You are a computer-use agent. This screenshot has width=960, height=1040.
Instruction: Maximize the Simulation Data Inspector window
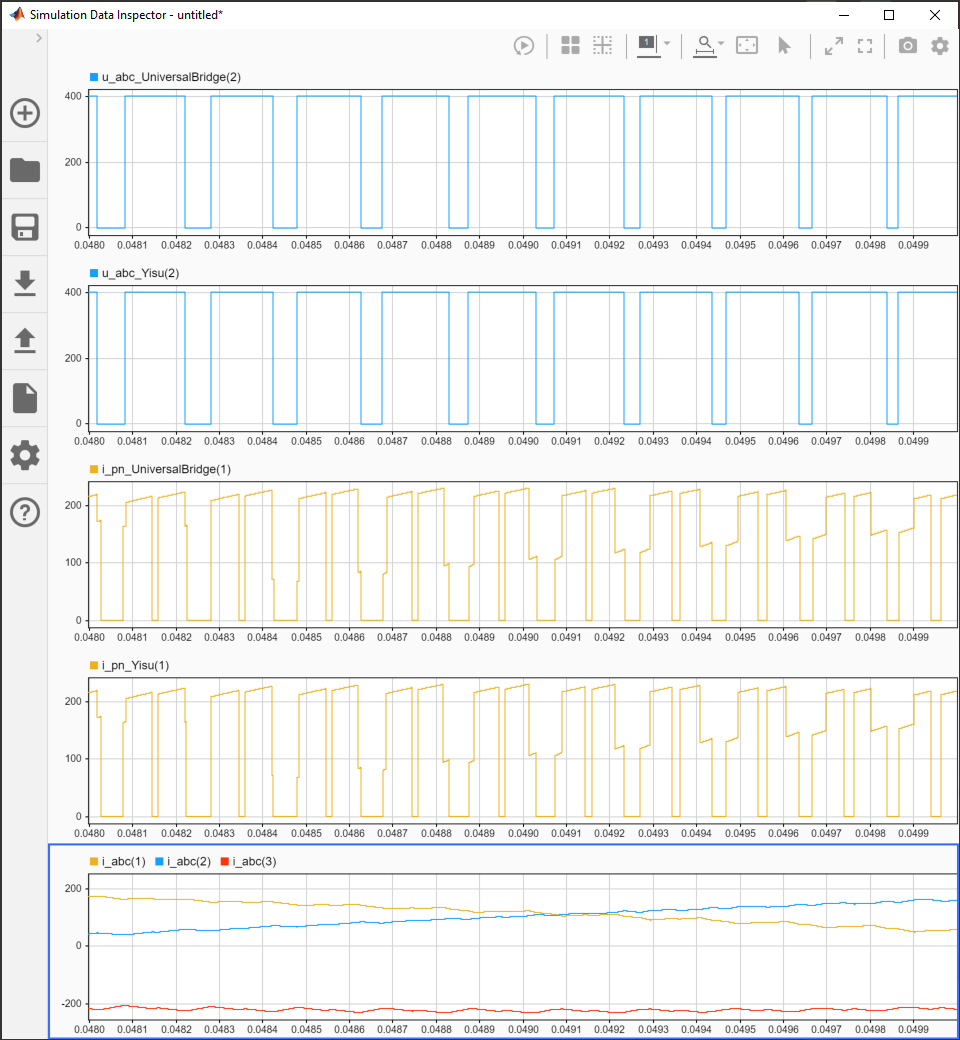tap(889, 15)
